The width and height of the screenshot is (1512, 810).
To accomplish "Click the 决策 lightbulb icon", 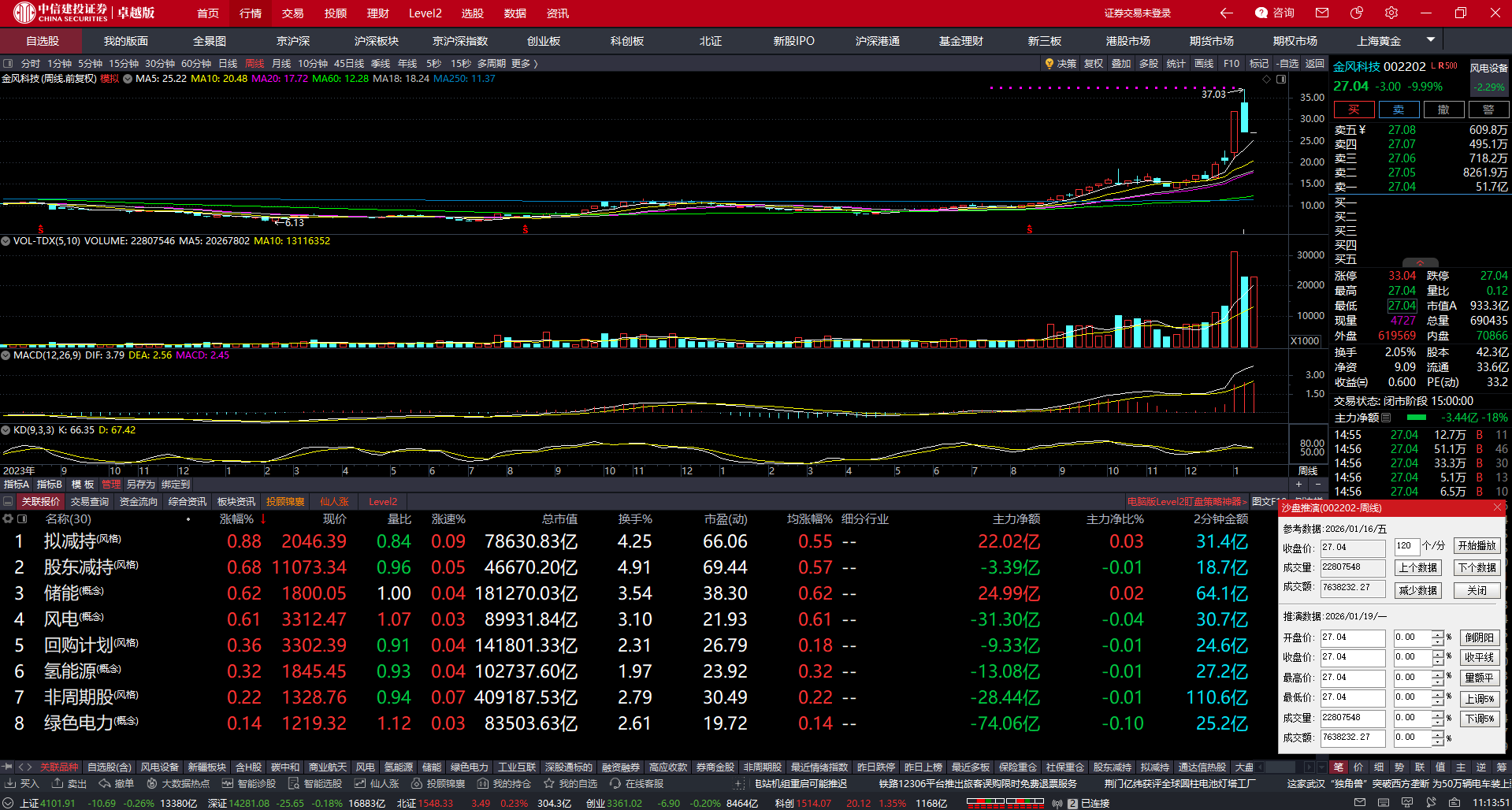I will (1049, 64).
